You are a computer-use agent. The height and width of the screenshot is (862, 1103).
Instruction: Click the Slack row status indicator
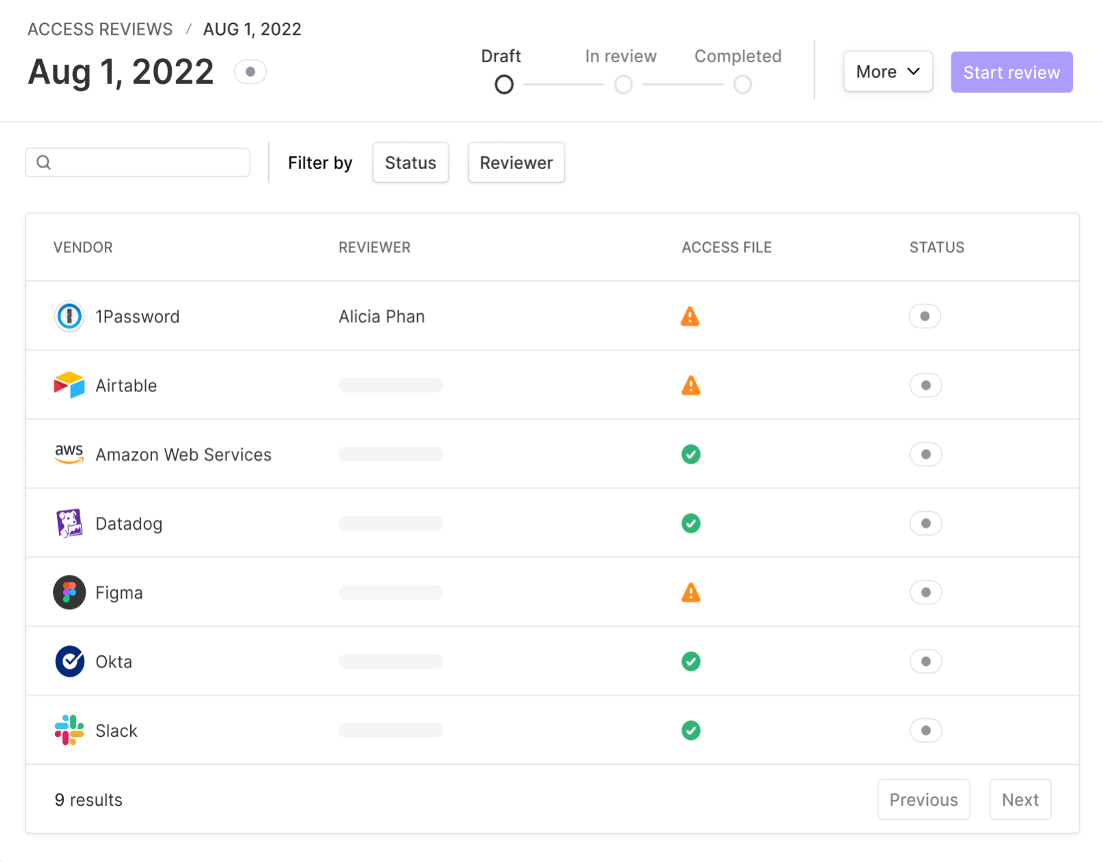pos(926,730)
